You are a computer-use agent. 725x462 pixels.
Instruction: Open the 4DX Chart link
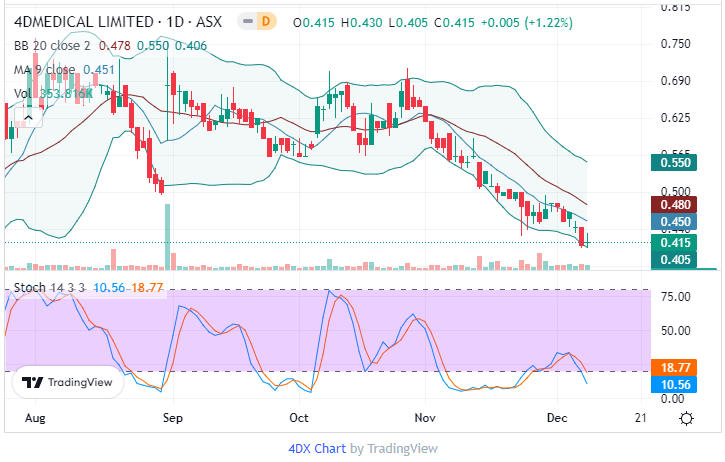(x=317, y=448)
